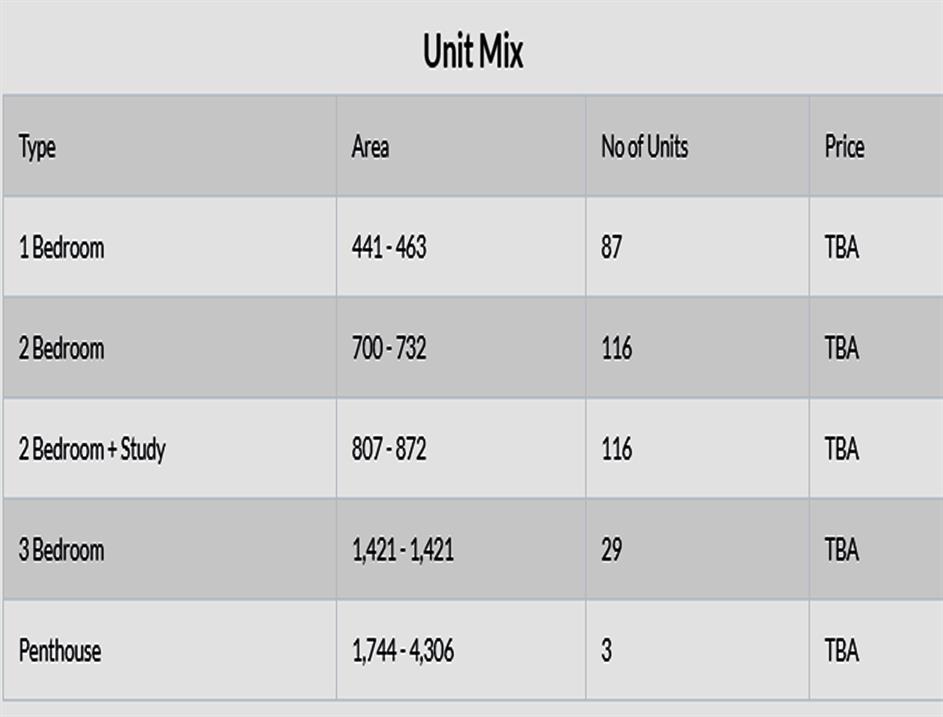The height and width of the screenshot is (717, 943).
Task: Click the "1 Bedroom" type cell
Action: pos(61,247)
